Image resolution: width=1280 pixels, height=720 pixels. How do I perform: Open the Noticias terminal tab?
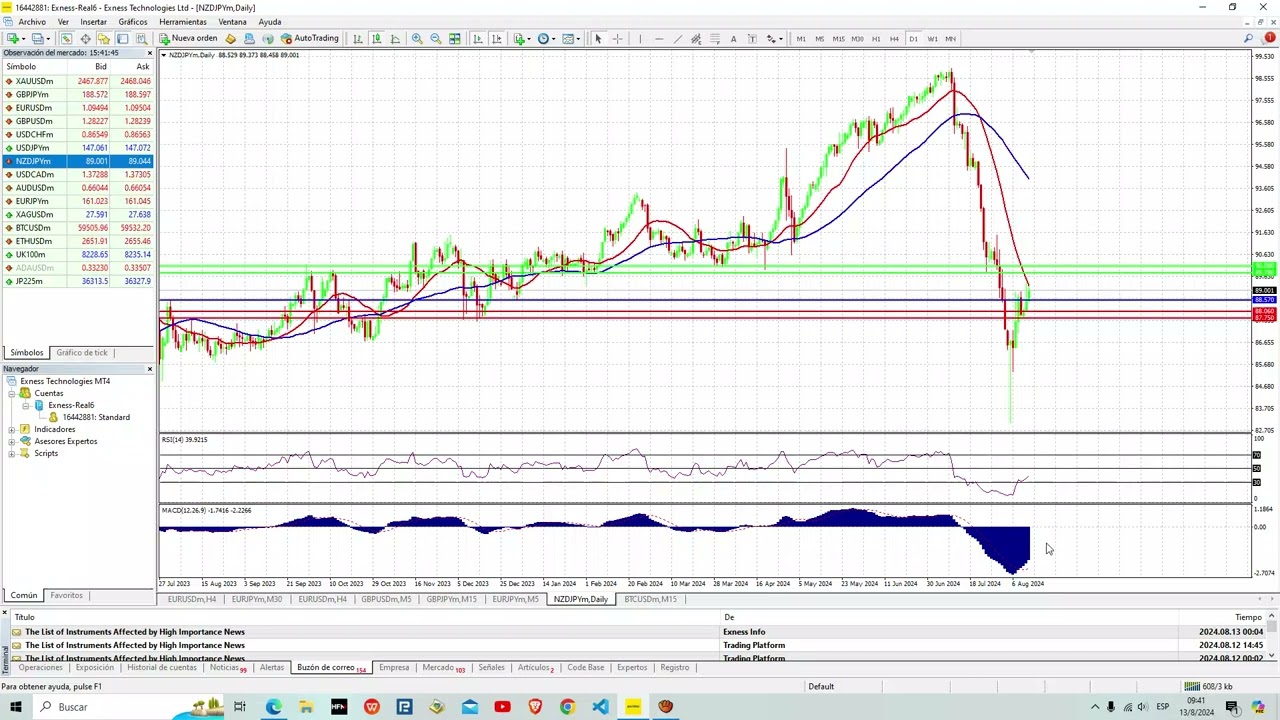tap(225, 667)
